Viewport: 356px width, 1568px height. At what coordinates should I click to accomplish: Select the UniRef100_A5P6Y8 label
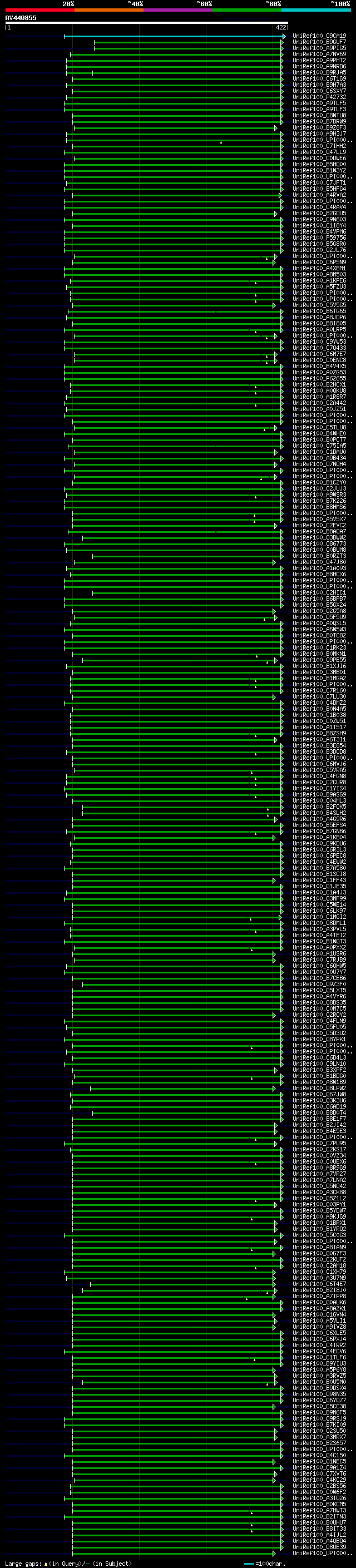[319, 1369]
